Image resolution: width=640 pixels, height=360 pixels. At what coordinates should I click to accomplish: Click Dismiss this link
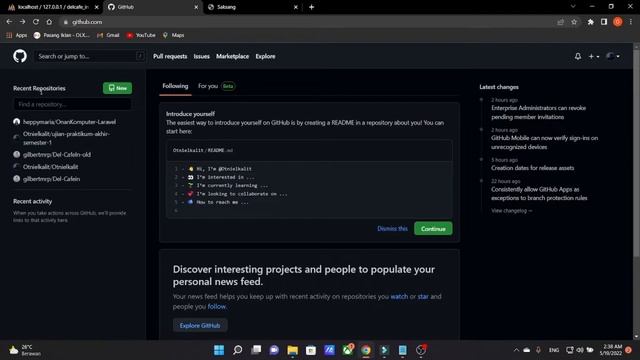(392, 229)
